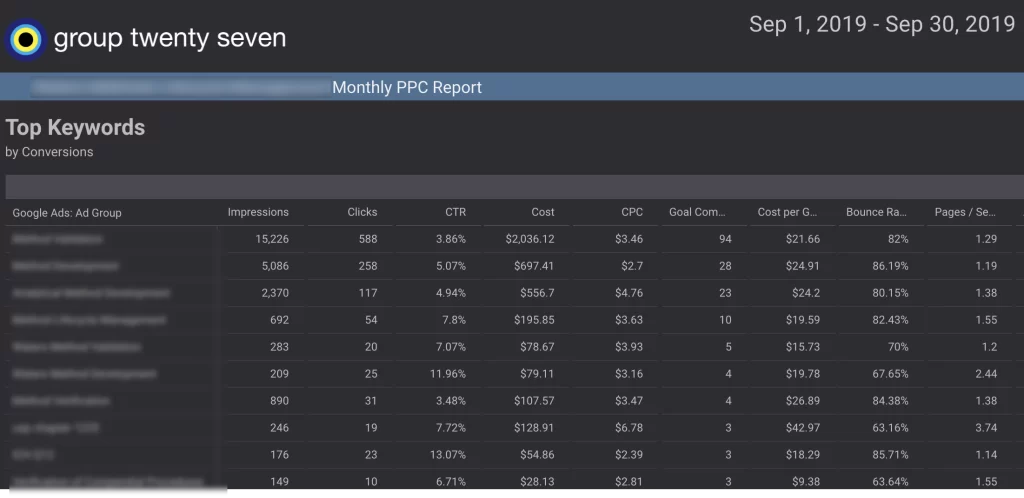Sort by the Cost column header

(543, 212)
